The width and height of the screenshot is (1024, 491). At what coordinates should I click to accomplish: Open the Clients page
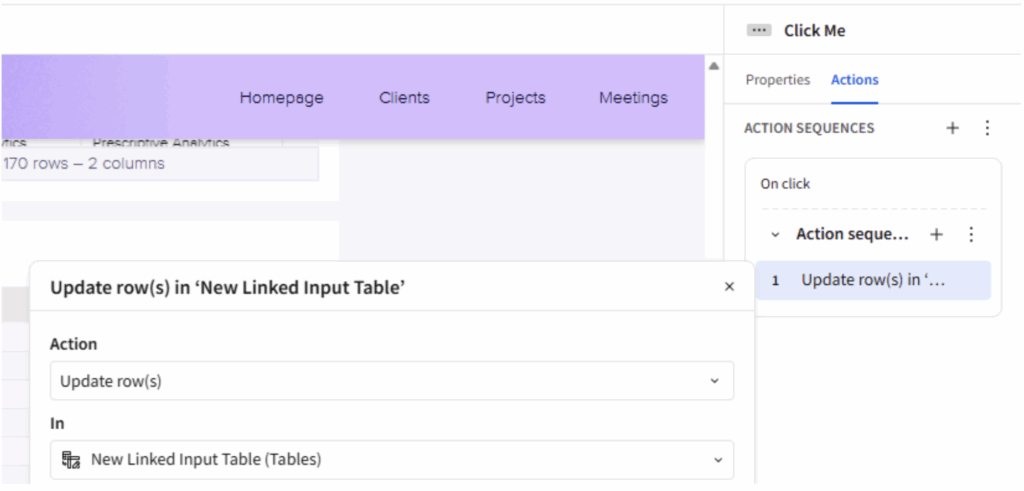(404, 98)
